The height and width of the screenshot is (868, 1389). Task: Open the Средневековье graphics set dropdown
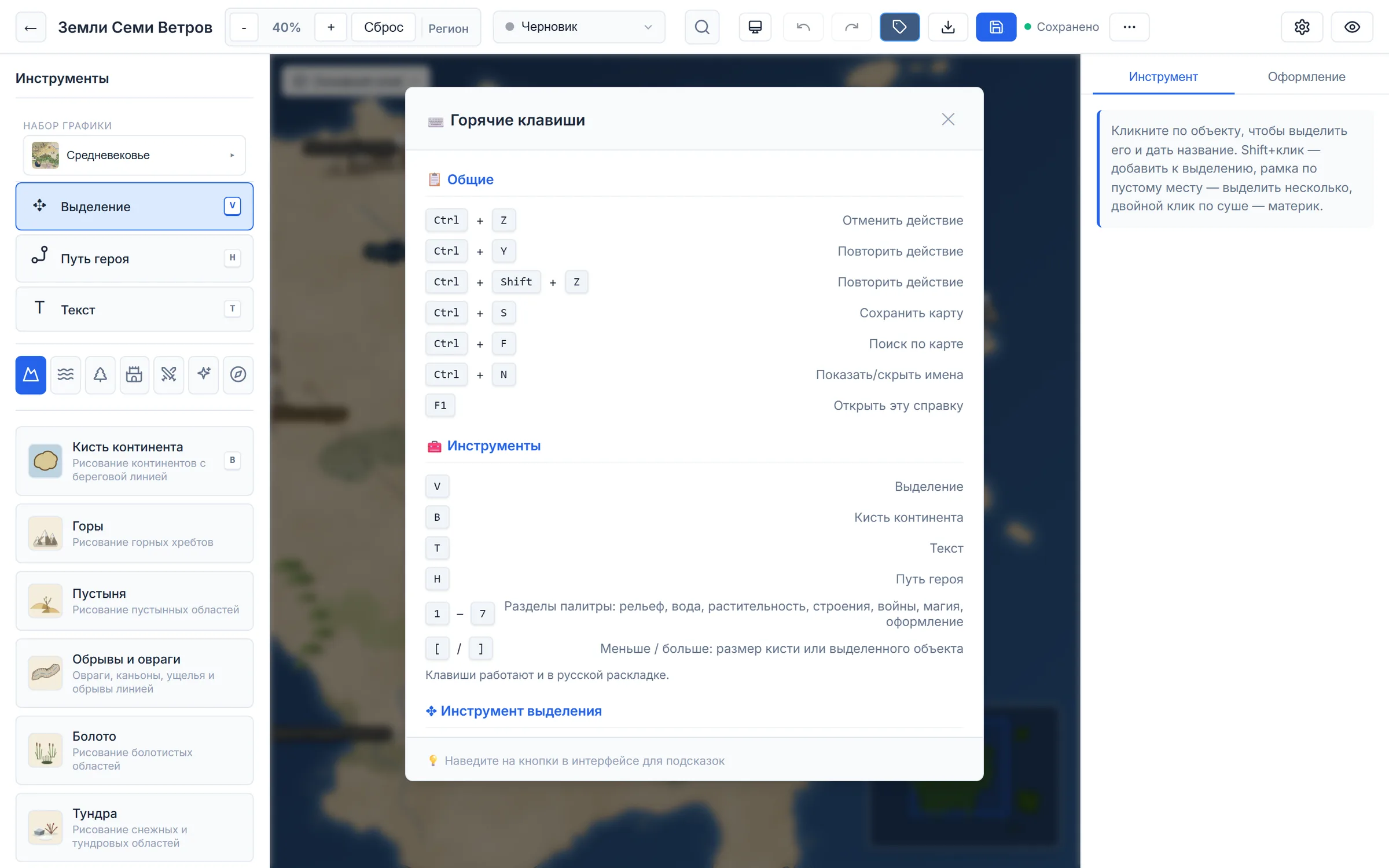coord(134,155)
